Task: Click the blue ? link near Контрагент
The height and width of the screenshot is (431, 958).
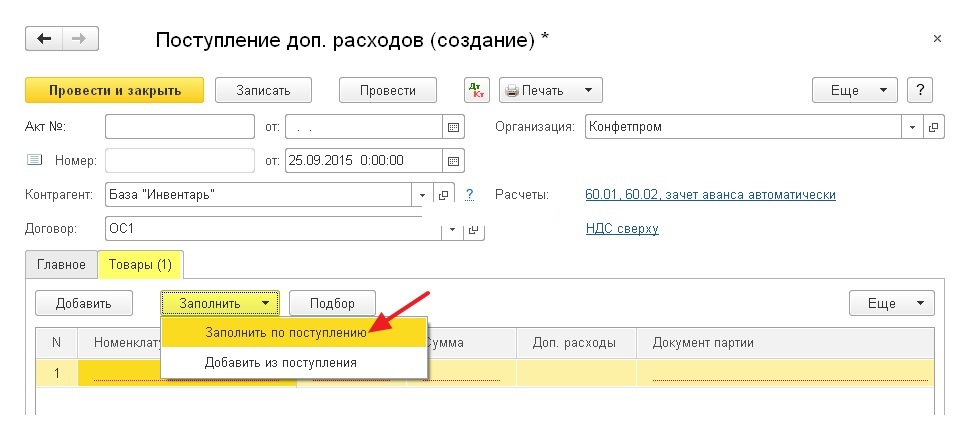Action: tap(469, 195)
